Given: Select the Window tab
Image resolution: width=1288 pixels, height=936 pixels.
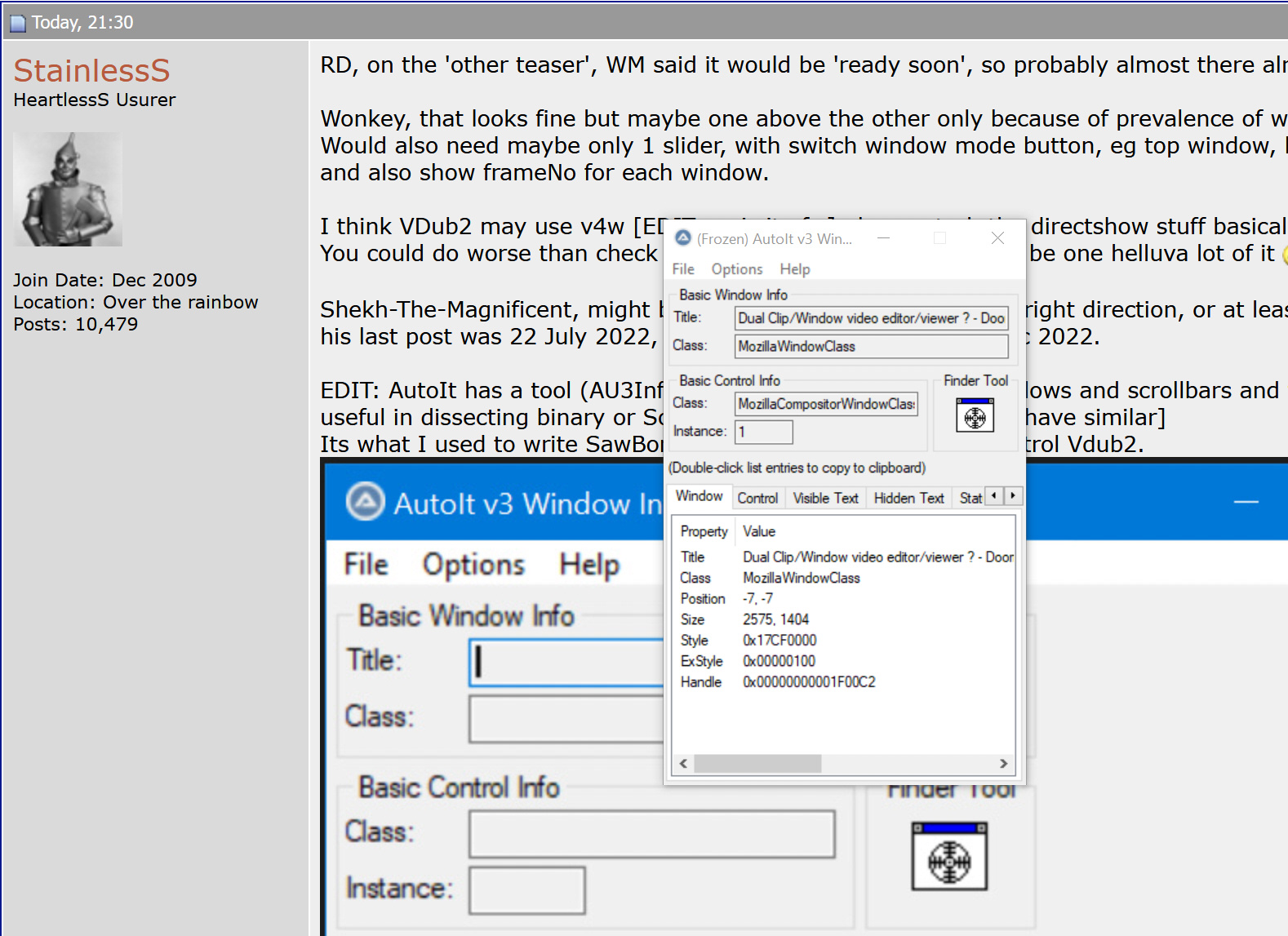Looking at the screenshot, I should (699, 496).
